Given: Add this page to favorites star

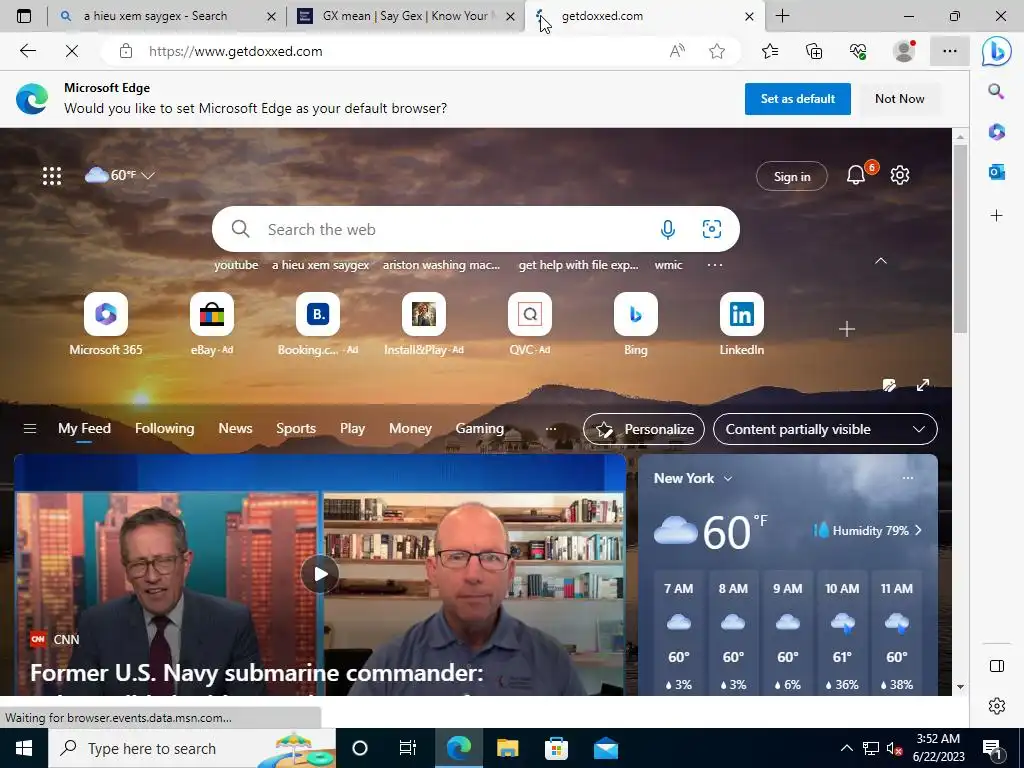Looking at the screenshot, I should click(x=717, y=51).
